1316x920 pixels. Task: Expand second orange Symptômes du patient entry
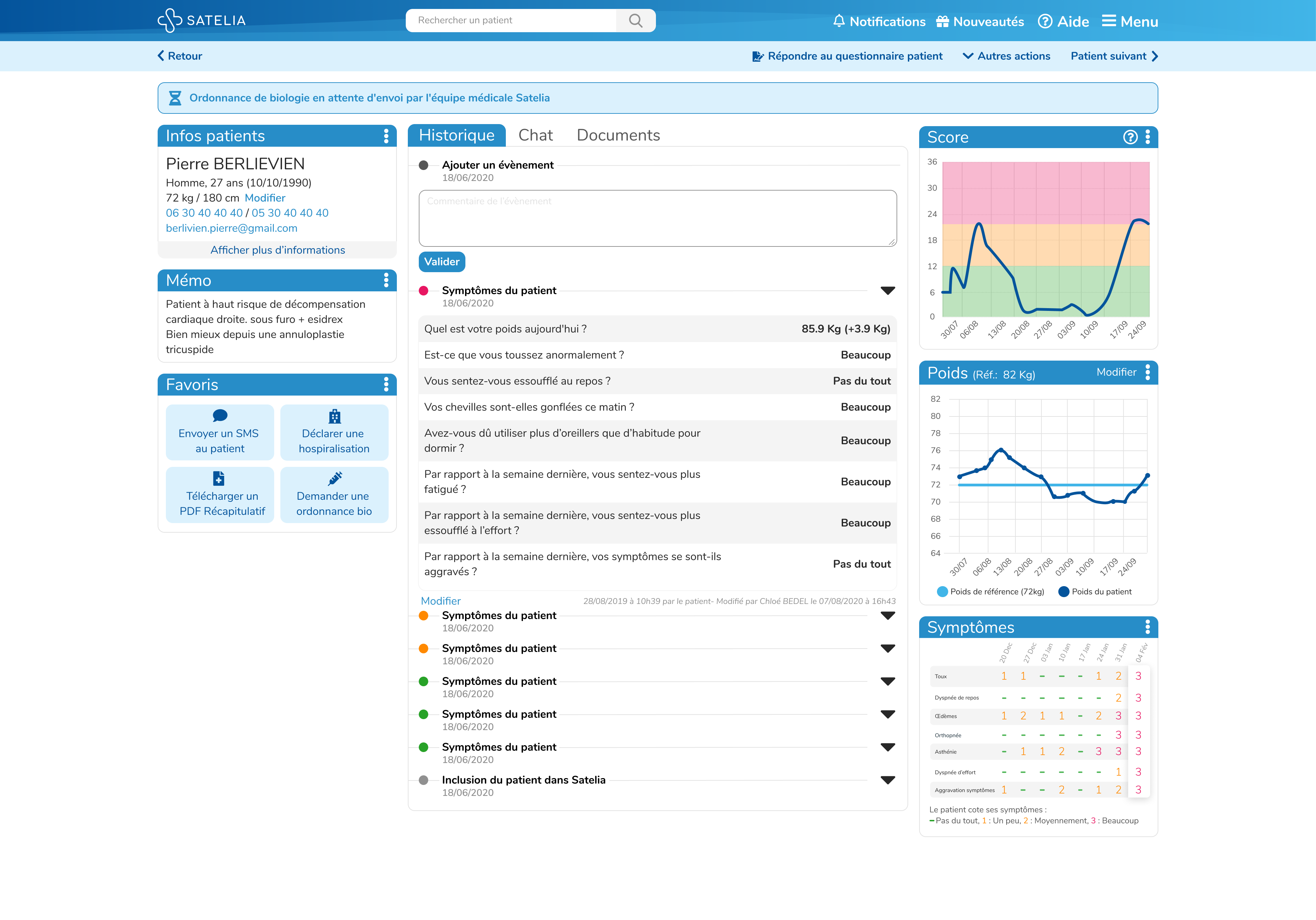(888, 648)
